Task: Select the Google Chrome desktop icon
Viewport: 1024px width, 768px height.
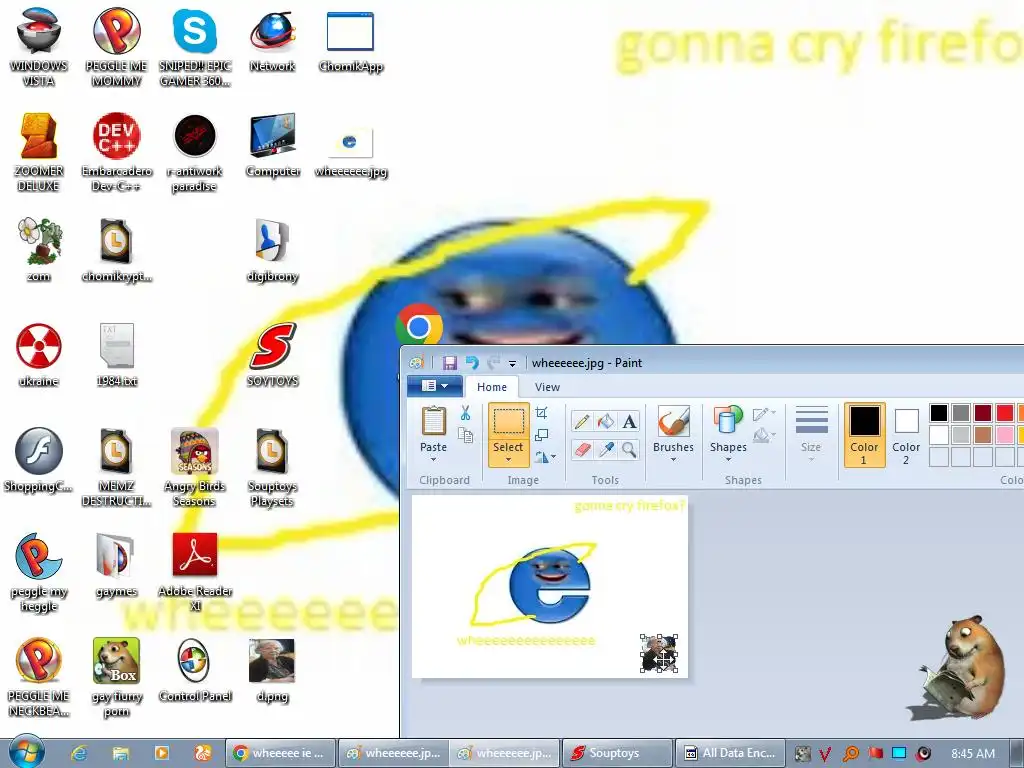Action: pyautogui.click(x=419, y=326)
